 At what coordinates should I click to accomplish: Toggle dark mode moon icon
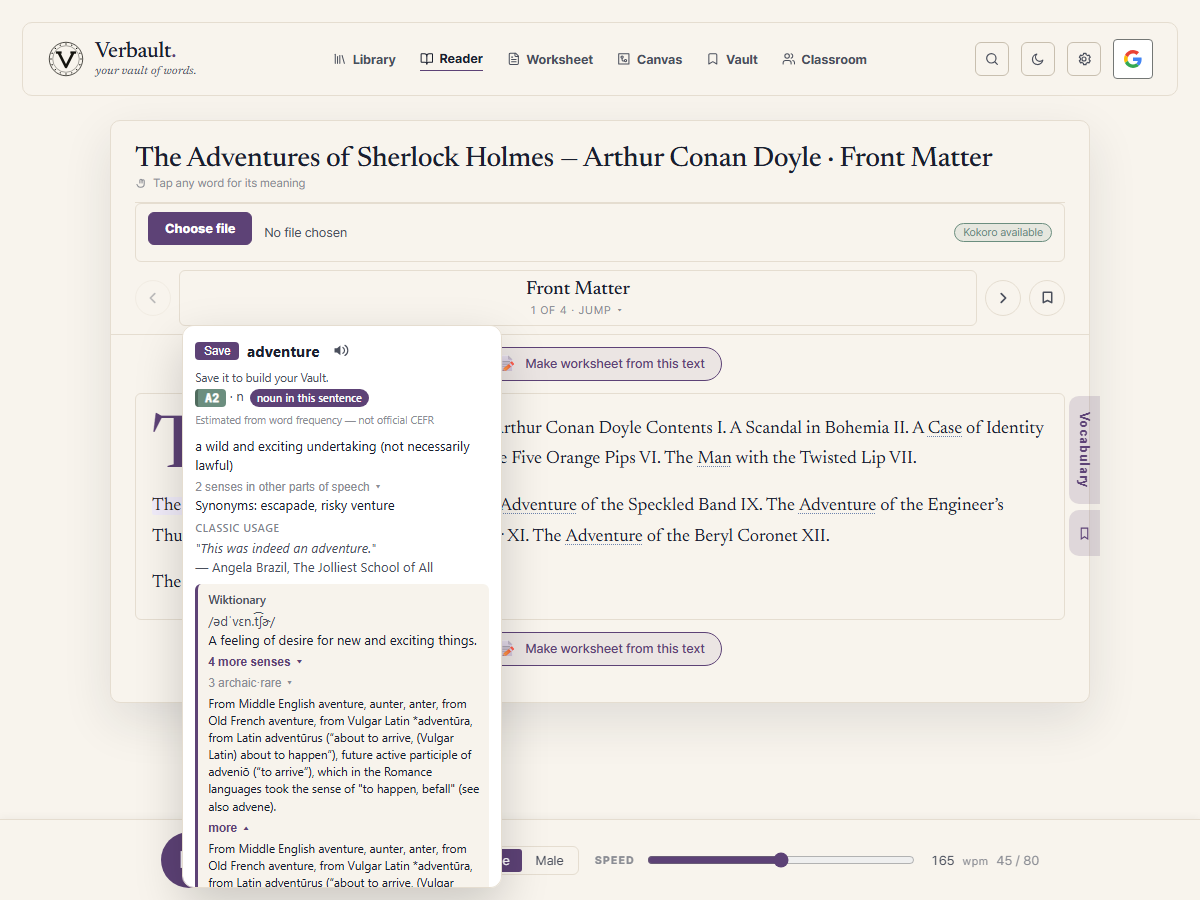click(x=1038, y=59)
